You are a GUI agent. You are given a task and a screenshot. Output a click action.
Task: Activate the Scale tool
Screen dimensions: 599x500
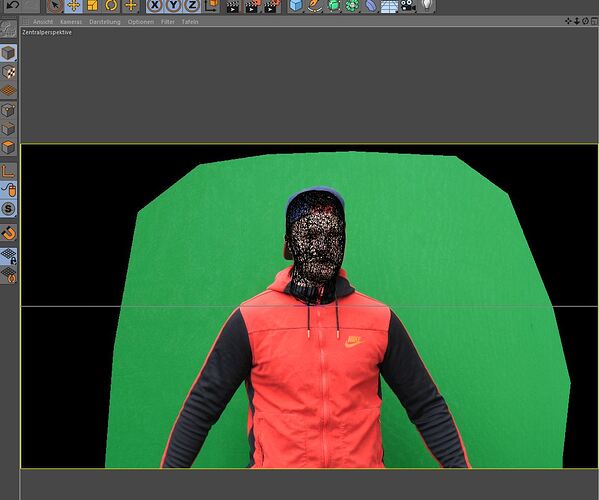[x=92, y=5]
